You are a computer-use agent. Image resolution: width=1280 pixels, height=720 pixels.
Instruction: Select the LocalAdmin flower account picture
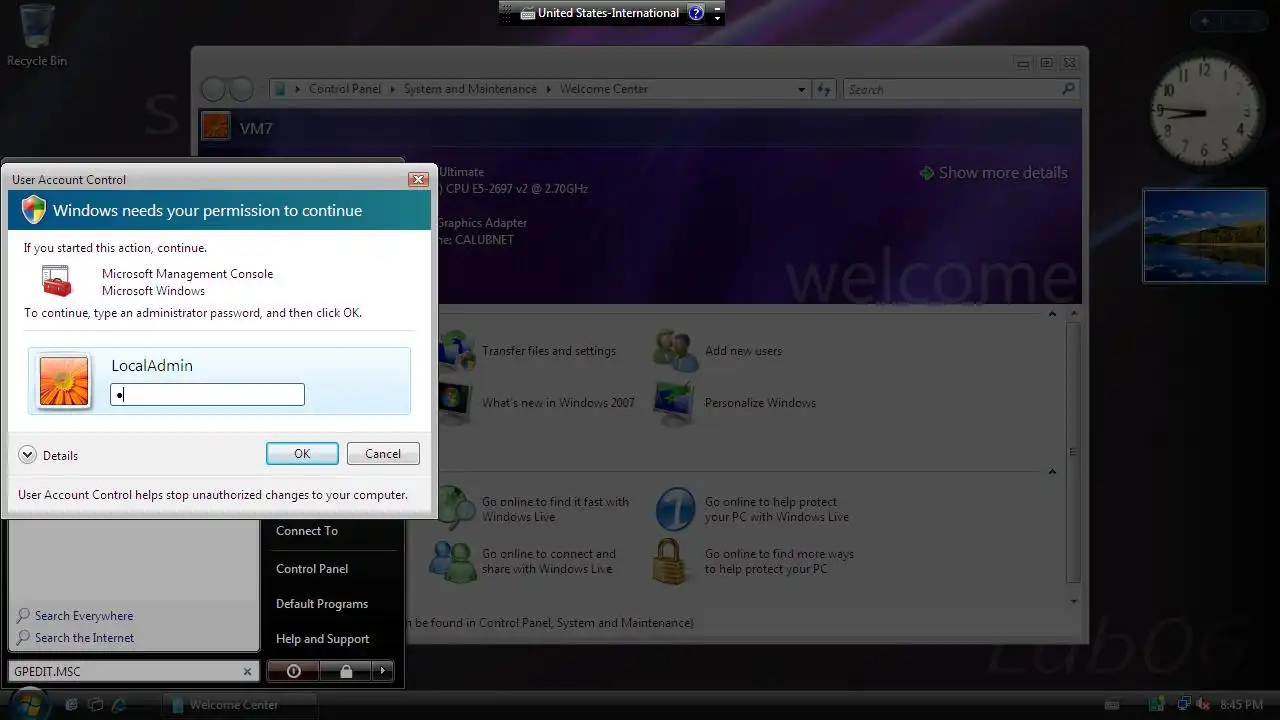click(64, 381)
